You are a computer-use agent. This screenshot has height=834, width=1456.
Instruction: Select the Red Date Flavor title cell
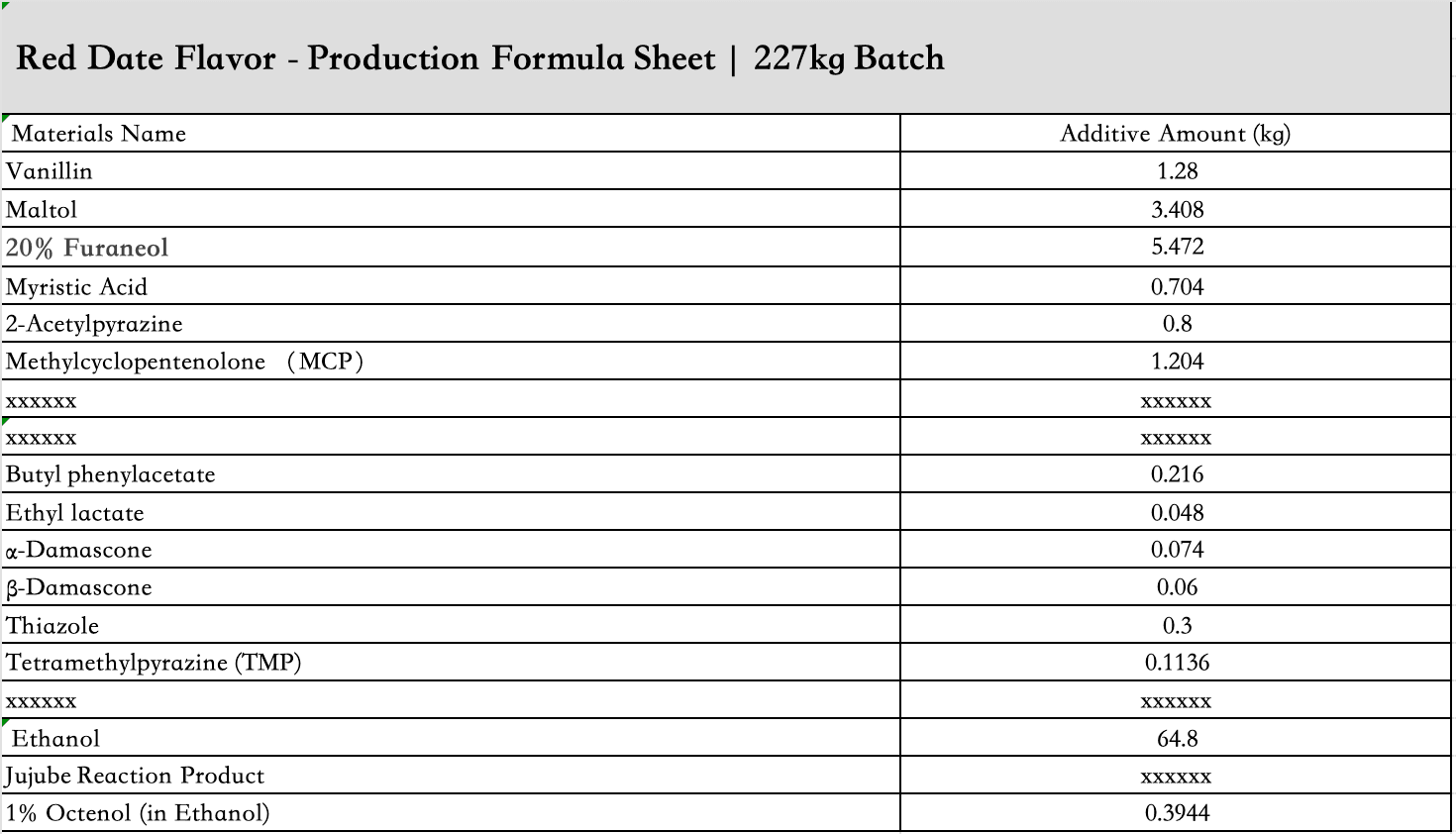point(726,57)
